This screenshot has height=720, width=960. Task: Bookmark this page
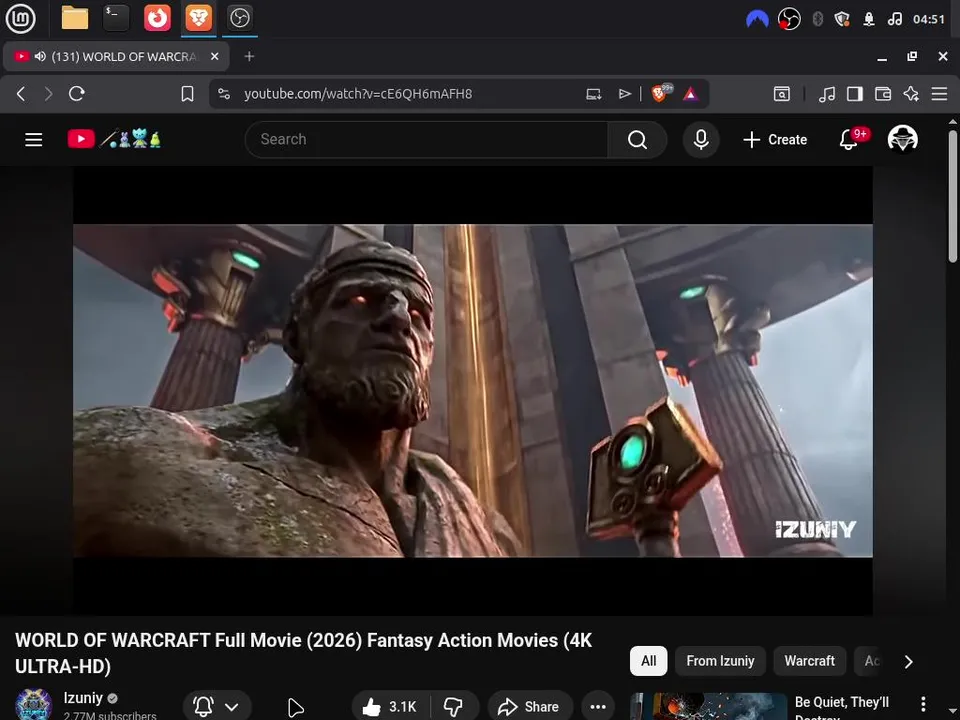187,94
